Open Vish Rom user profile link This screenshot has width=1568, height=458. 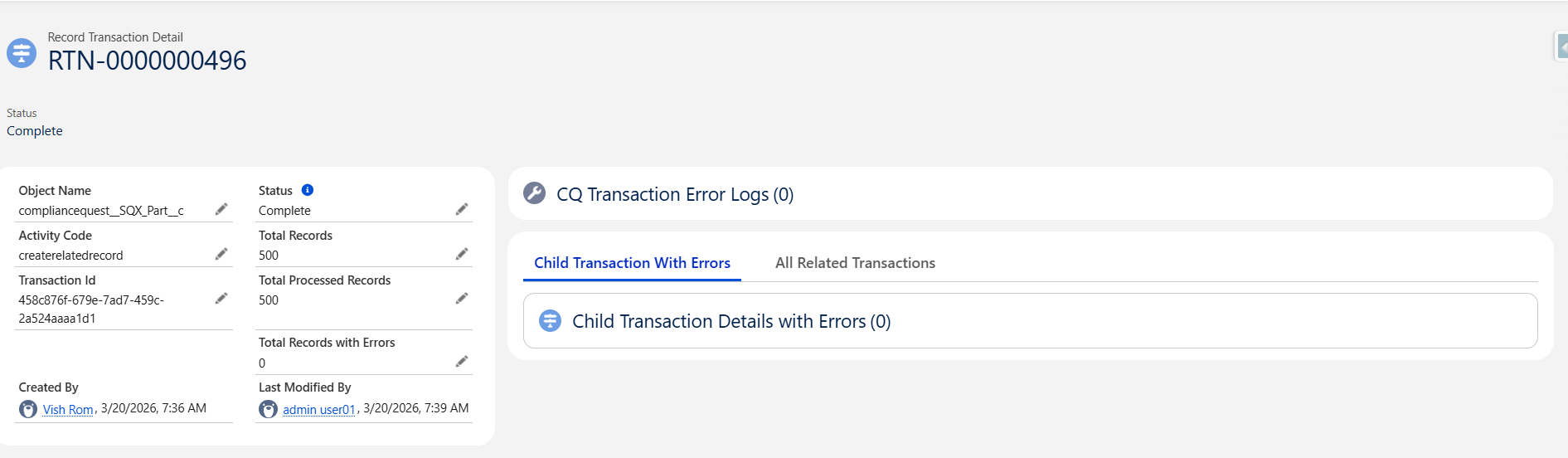(x=68, y=410)
